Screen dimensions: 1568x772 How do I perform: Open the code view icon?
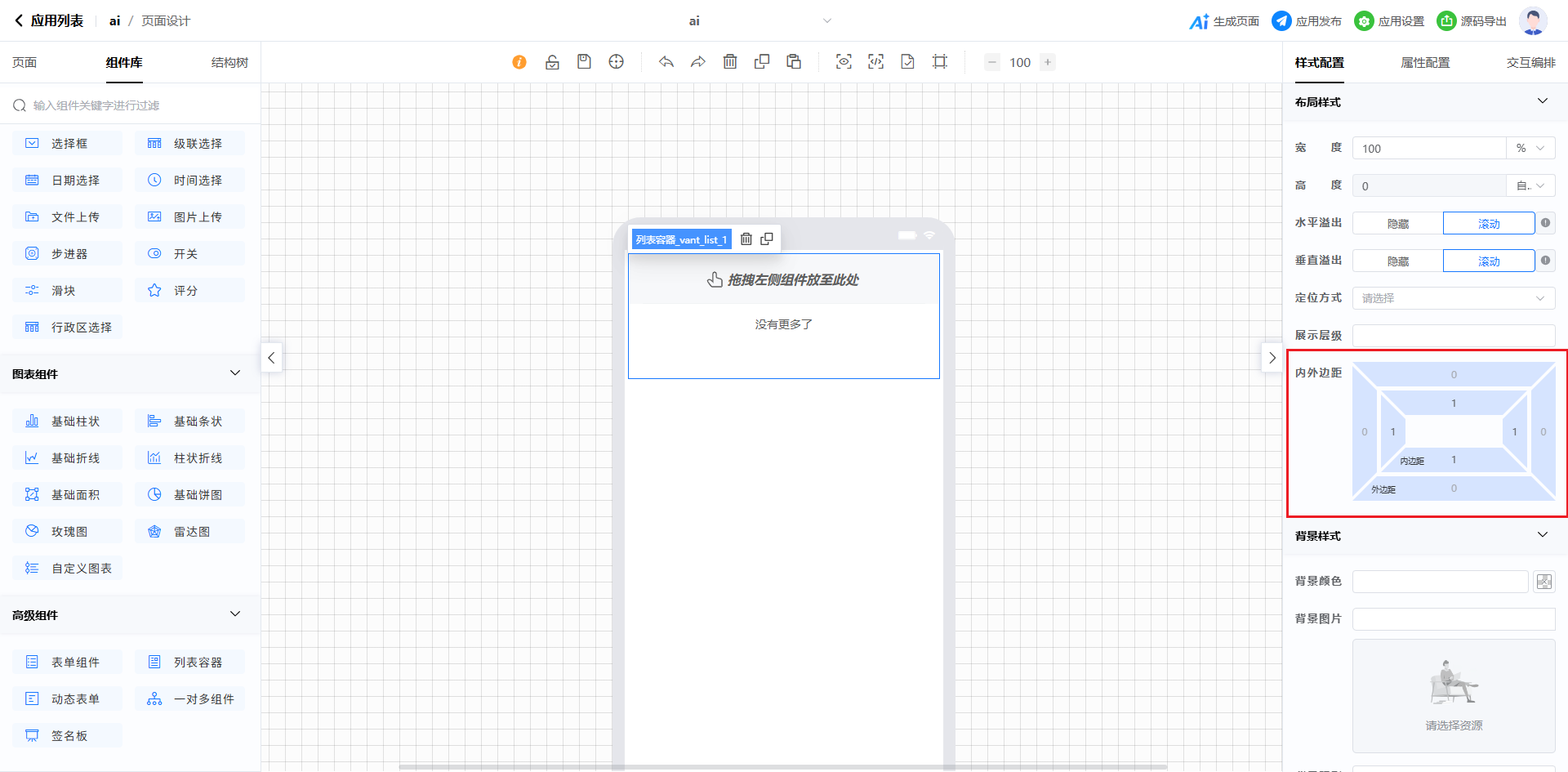(875, 62)
